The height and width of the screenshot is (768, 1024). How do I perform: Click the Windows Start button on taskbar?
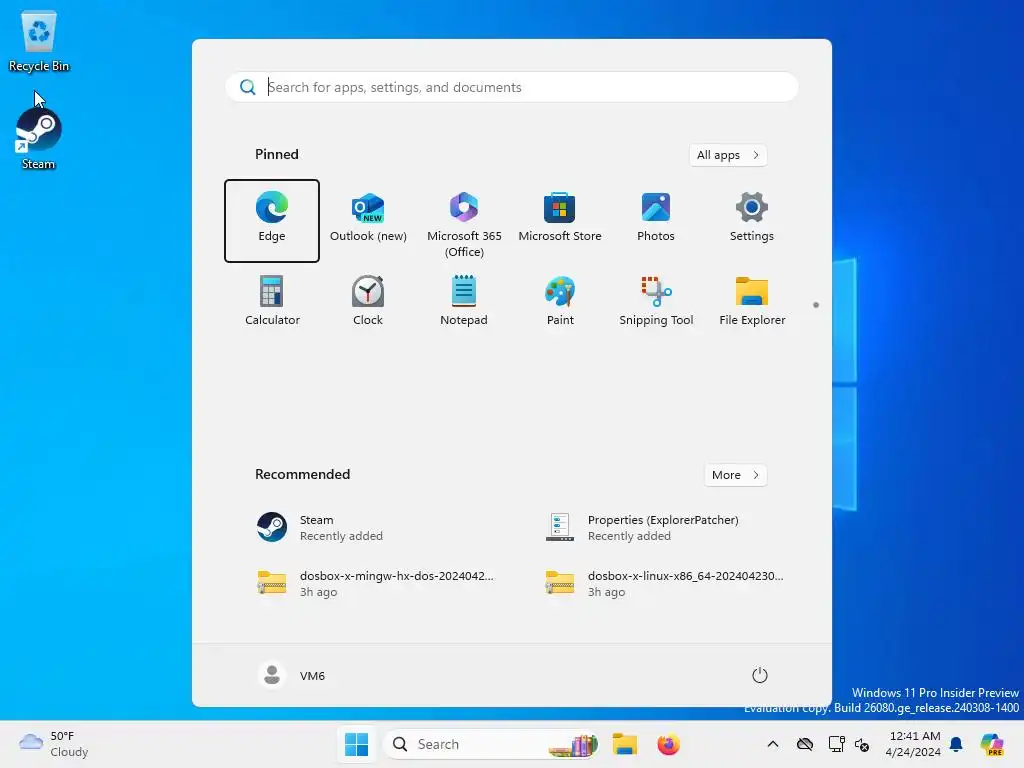[x=356, y=744]
